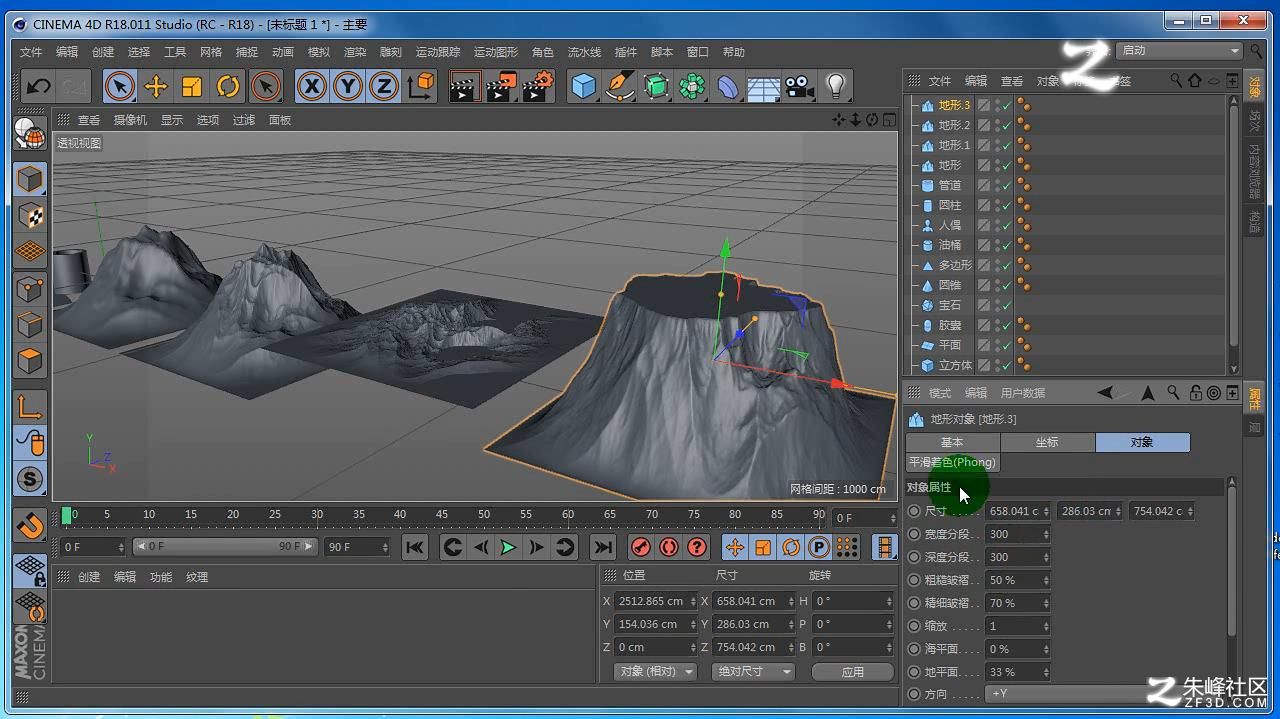Open the 文件 menu

click(31, 52)
